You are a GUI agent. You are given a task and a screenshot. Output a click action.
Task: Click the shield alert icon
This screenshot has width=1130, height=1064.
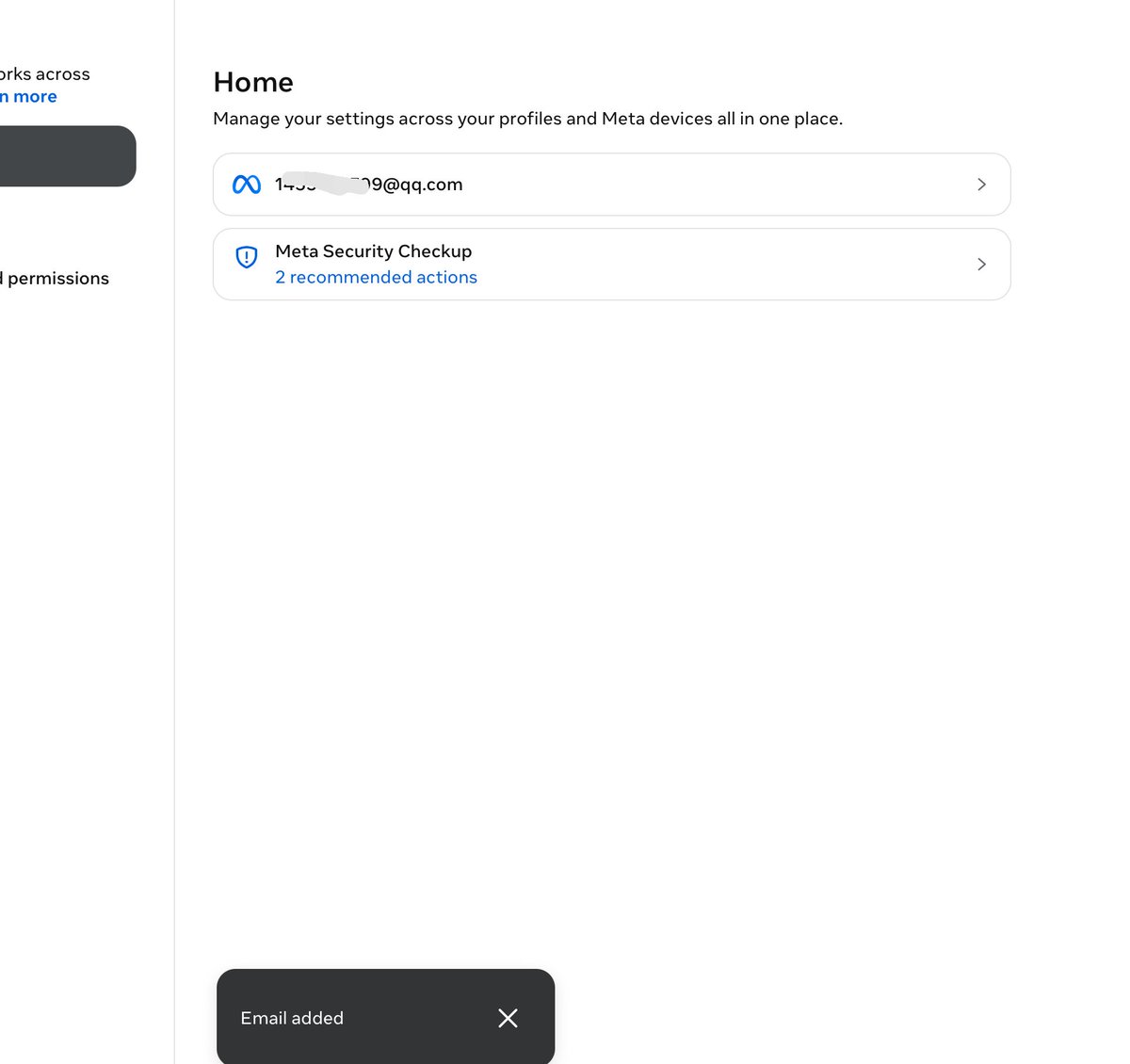(x=247, y=257)
